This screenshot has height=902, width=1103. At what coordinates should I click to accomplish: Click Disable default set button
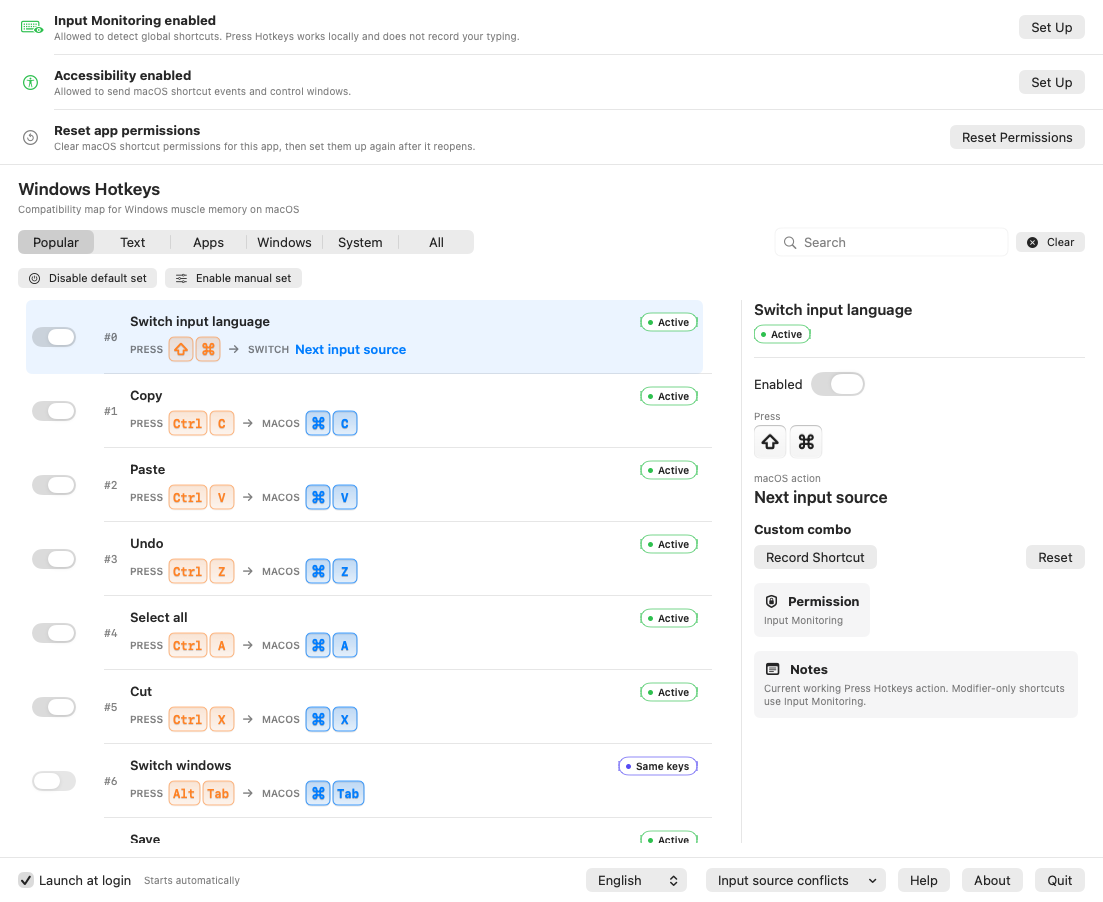(x=89, y=278)
